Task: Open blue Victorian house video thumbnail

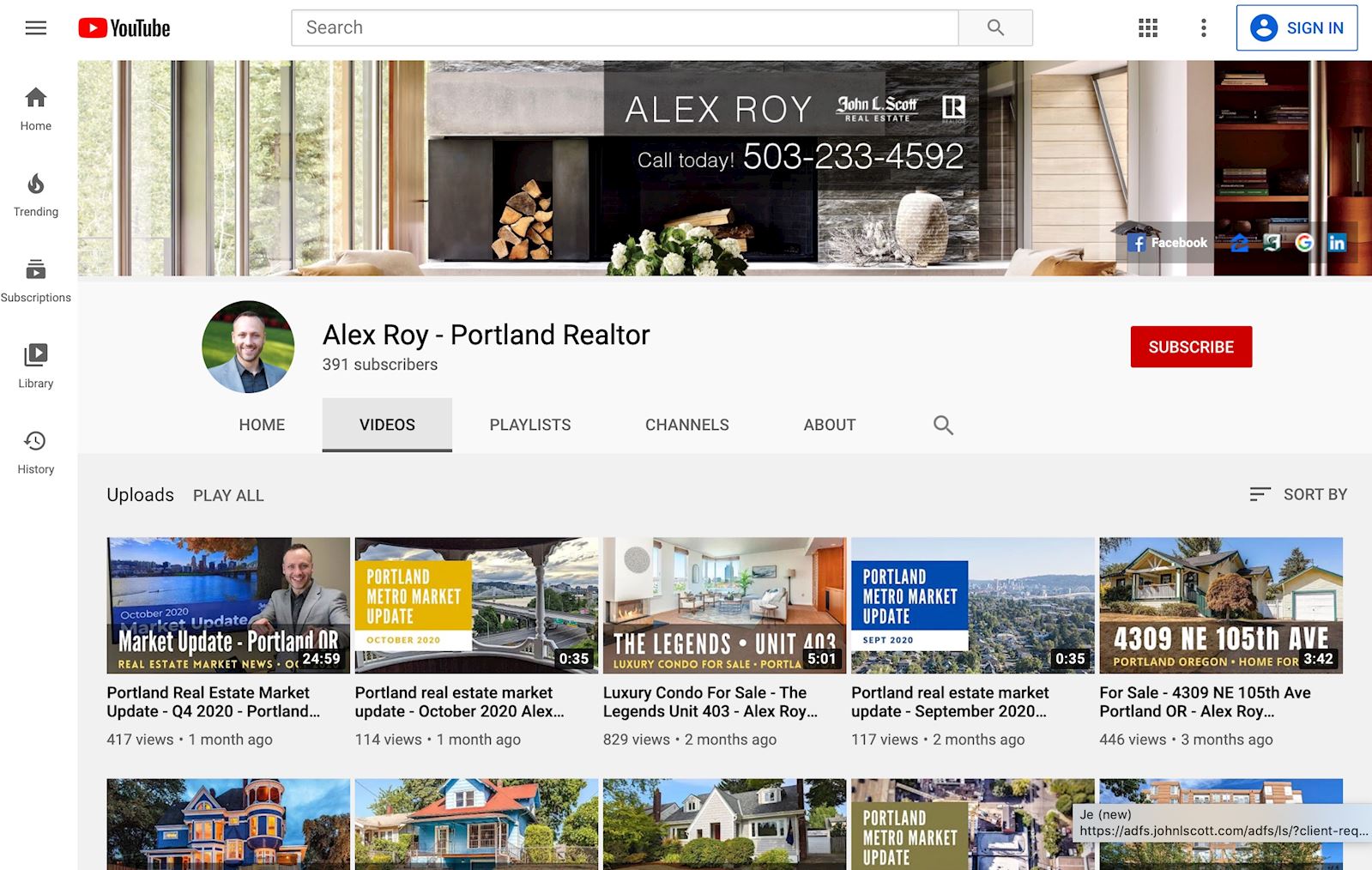Action: [x=228, y=825]
